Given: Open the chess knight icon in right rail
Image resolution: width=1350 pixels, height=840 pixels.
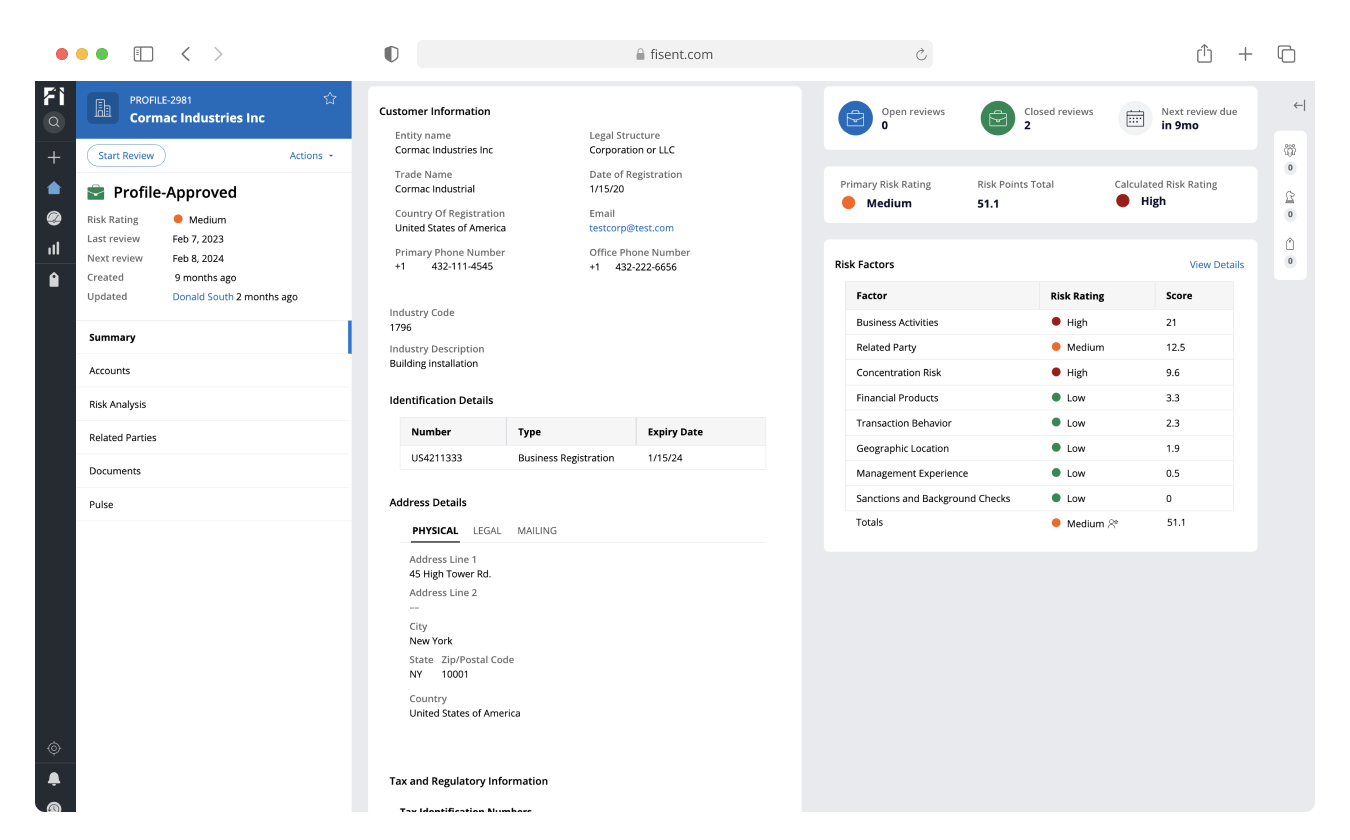Looking at the screenshot, I should click(1290, 197).
